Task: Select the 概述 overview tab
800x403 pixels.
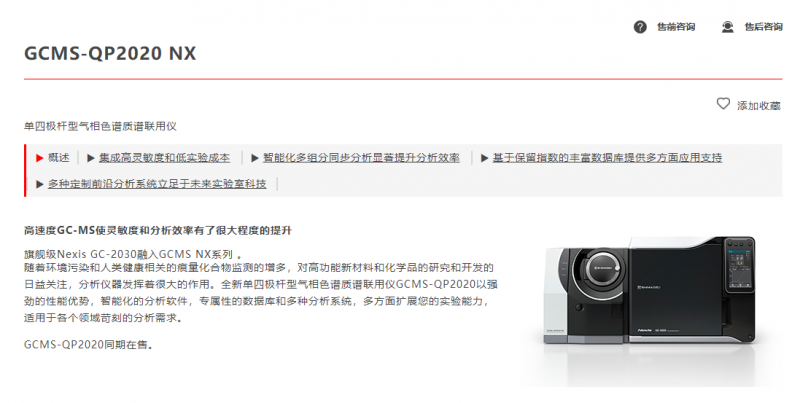Action: 59,158
